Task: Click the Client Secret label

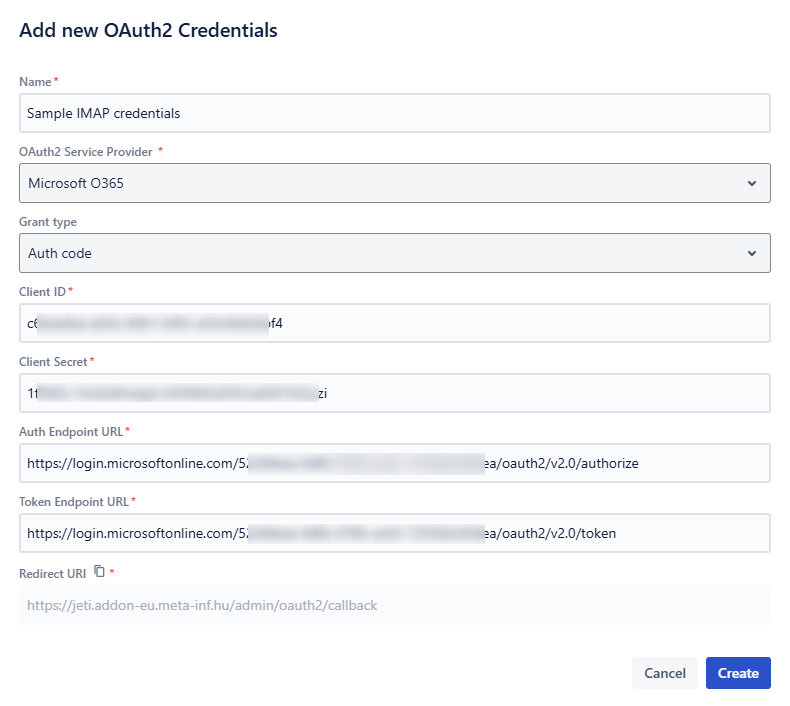Action: 53,361
